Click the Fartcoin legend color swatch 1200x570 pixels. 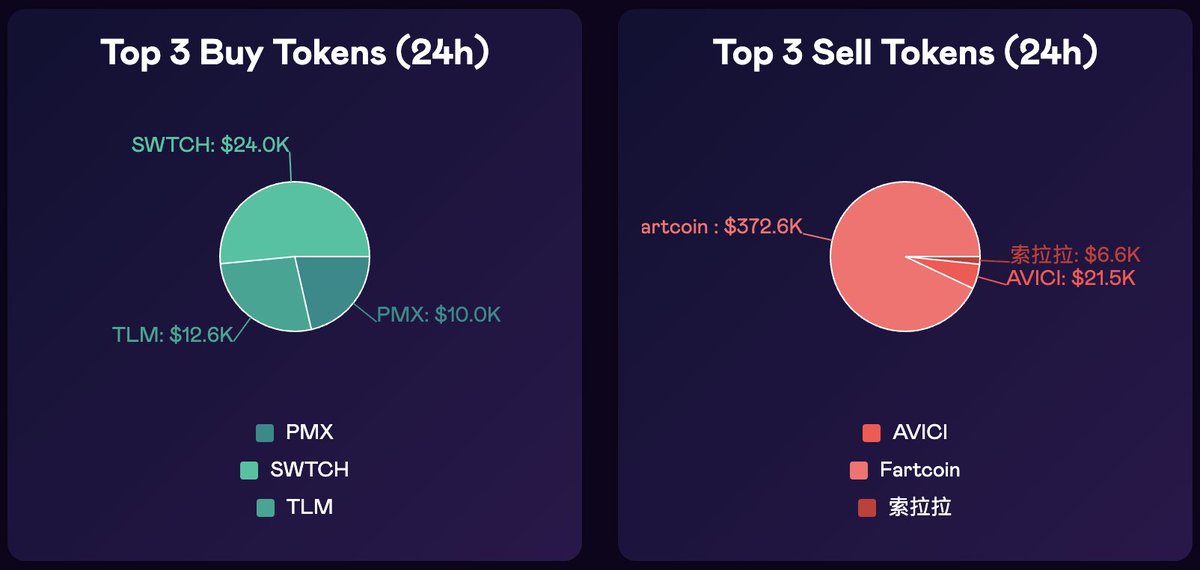click(858, 470)
